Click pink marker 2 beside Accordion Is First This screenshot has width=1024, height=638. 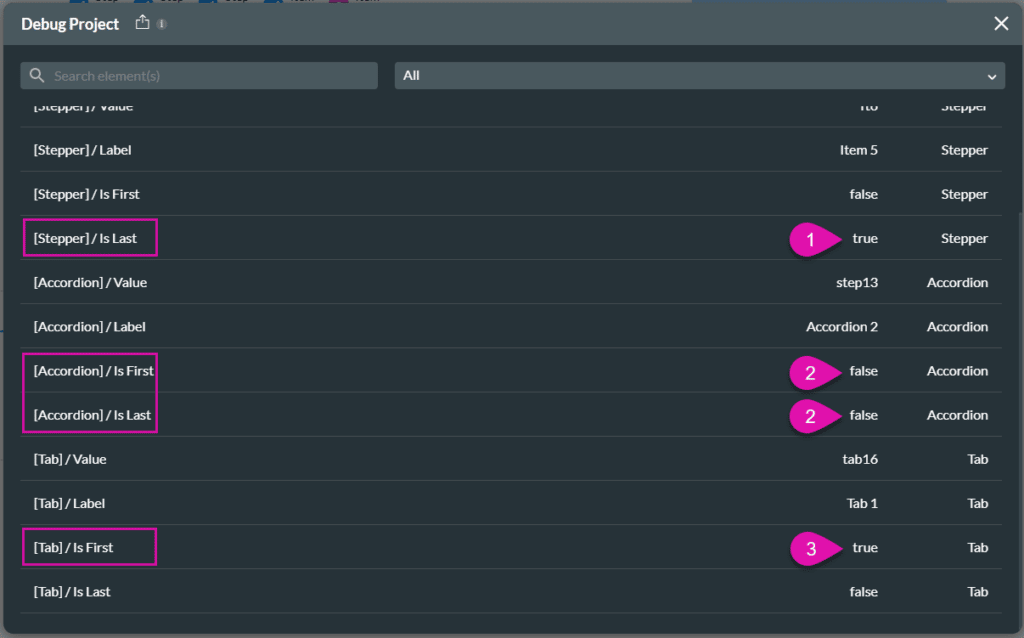click(x=811, y=371)
